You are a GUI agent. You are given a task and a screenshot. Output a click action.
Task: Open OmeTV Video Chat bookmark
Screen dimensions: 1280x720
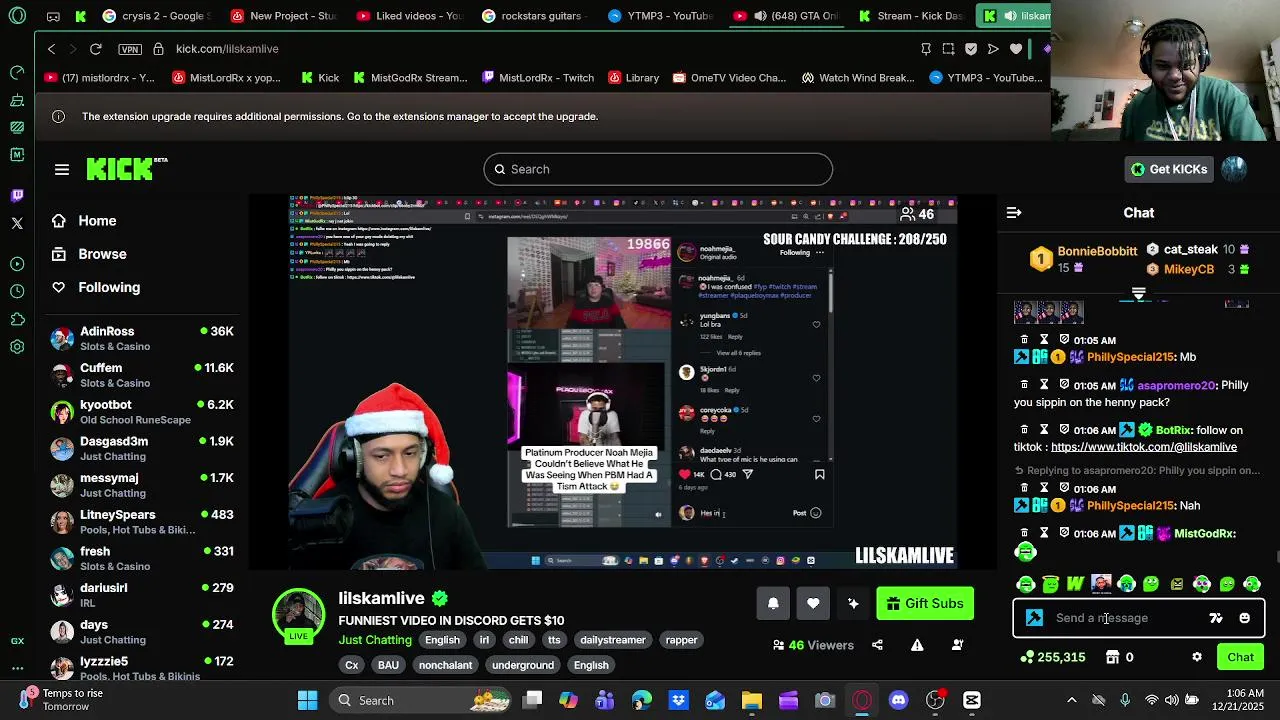pos(729,77)
